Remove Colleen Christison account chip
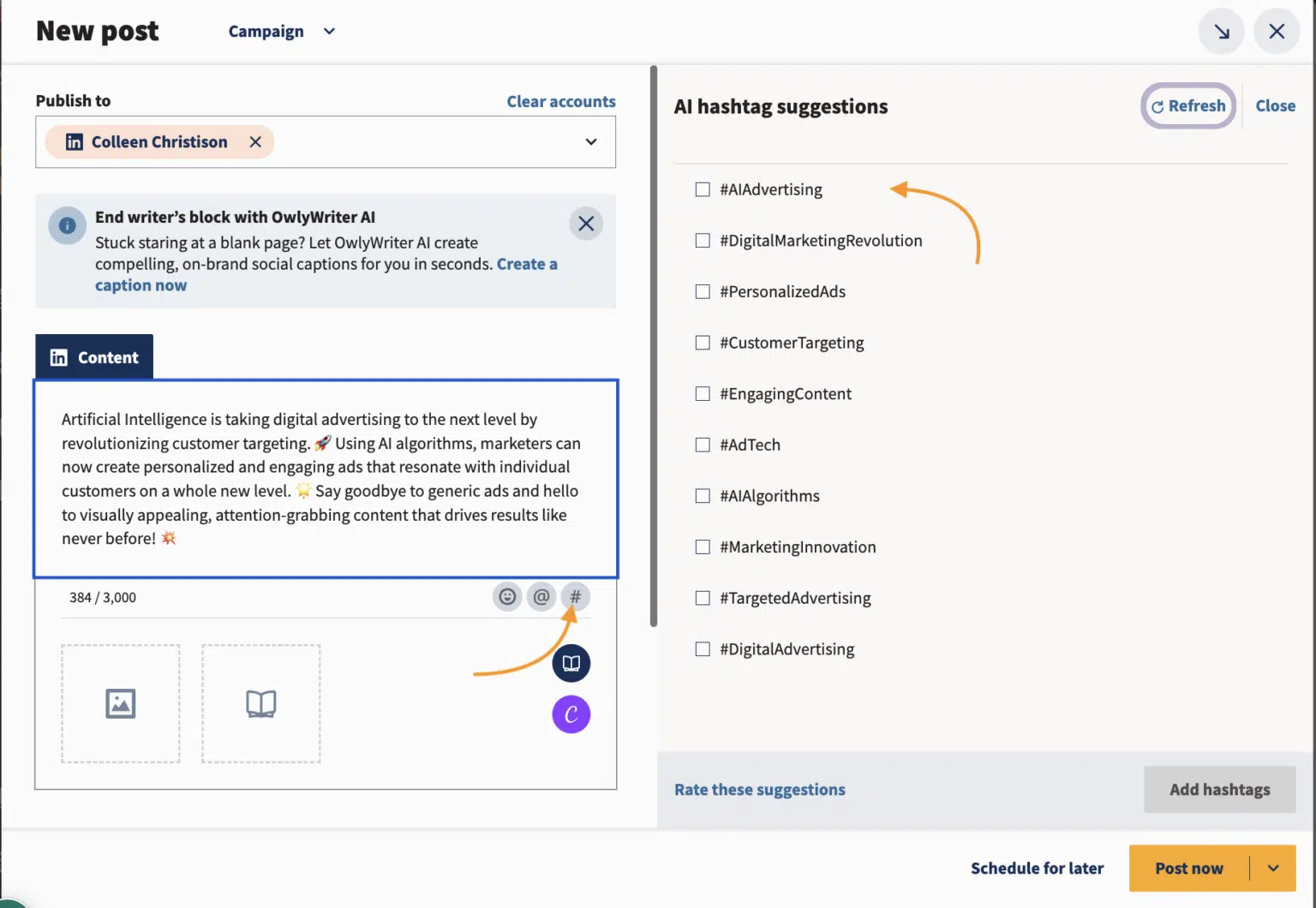The width and height of the screenshot is (1316, 908). [255, 142]
